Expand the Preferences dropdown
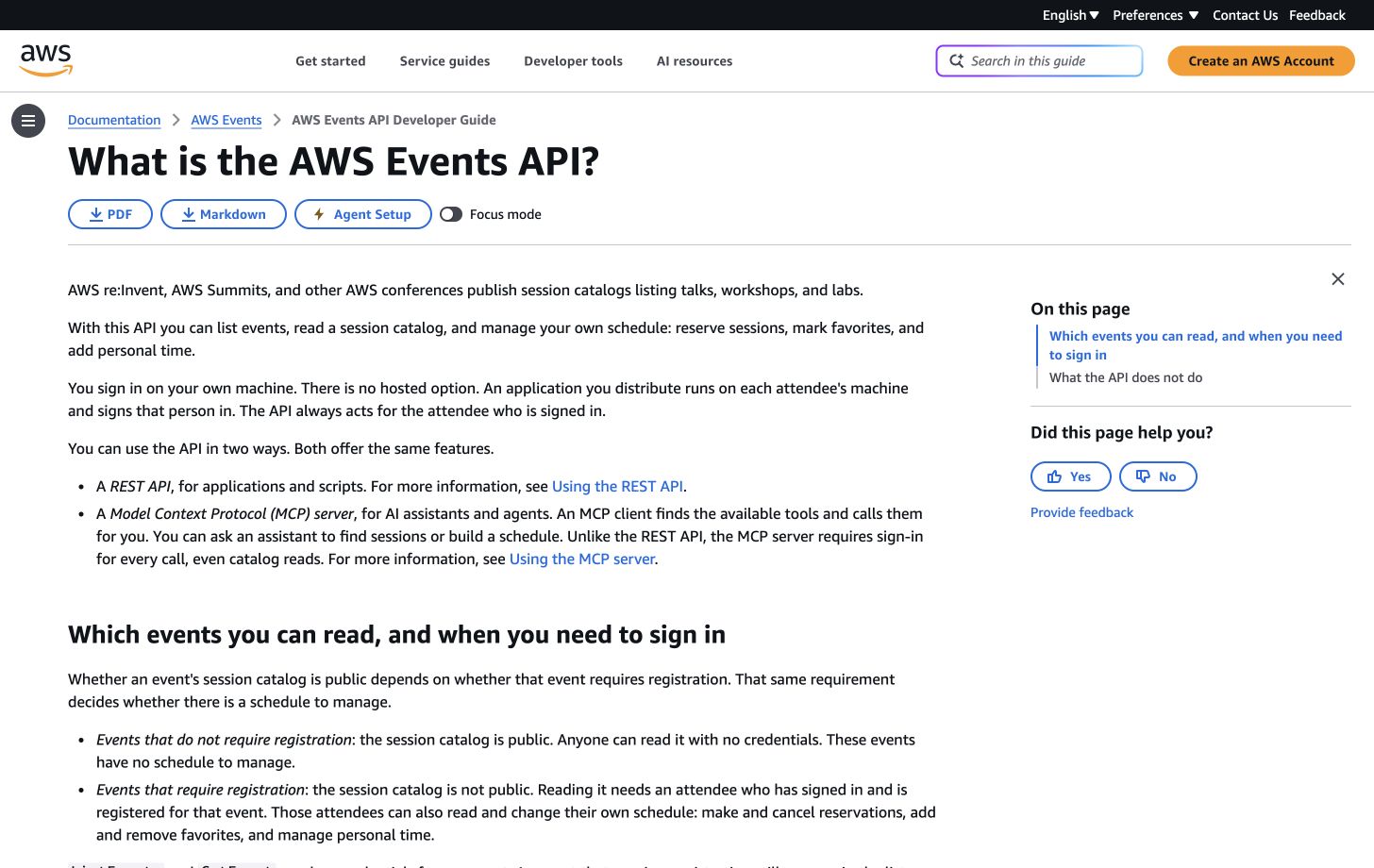The height and width of the screenshot is (868, 1374). [x=1155, y=15]
